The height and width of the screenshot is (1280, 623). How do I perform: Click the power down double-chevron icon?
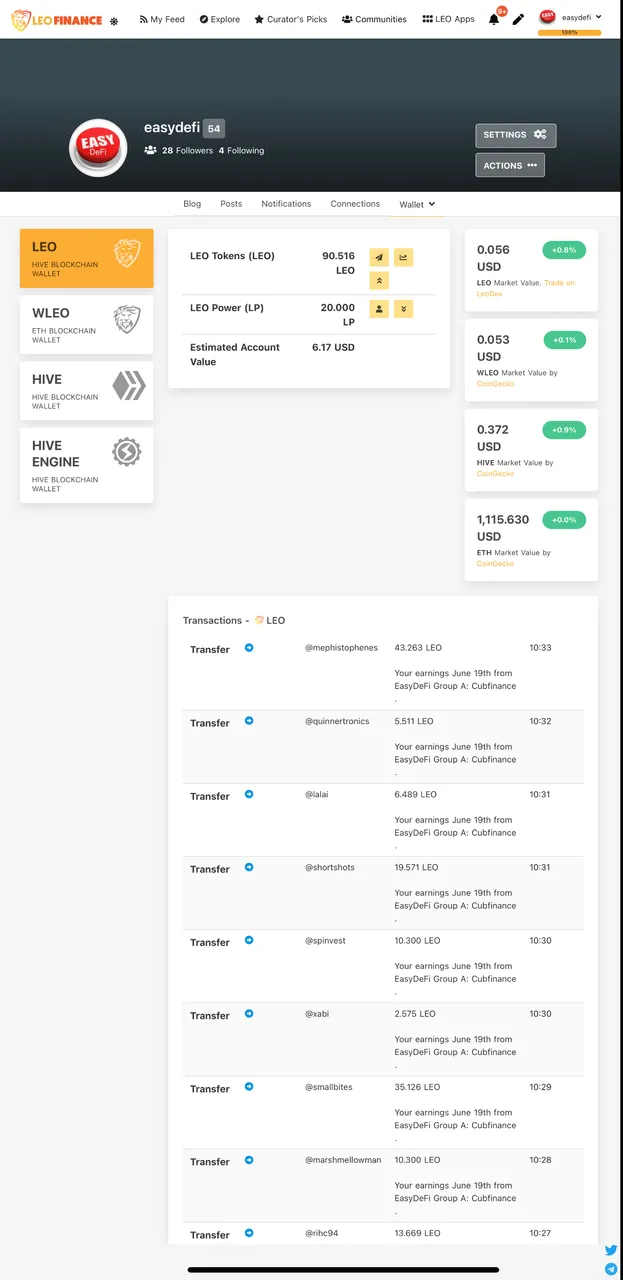pyautogui.click(x=403, y=309)
